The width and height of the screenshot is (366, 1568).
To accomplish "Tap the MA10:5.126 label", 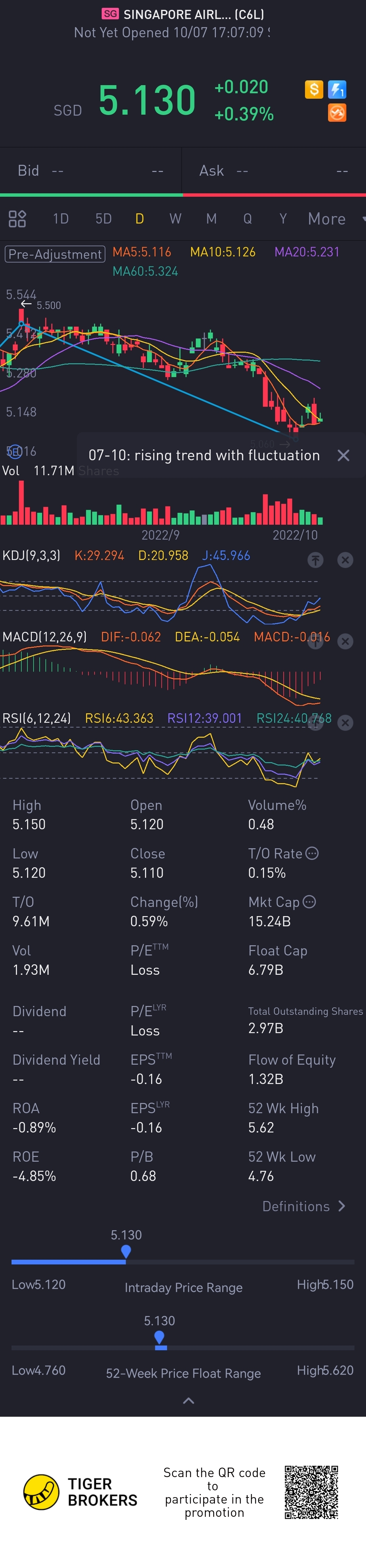I will (x=223, y=252).
